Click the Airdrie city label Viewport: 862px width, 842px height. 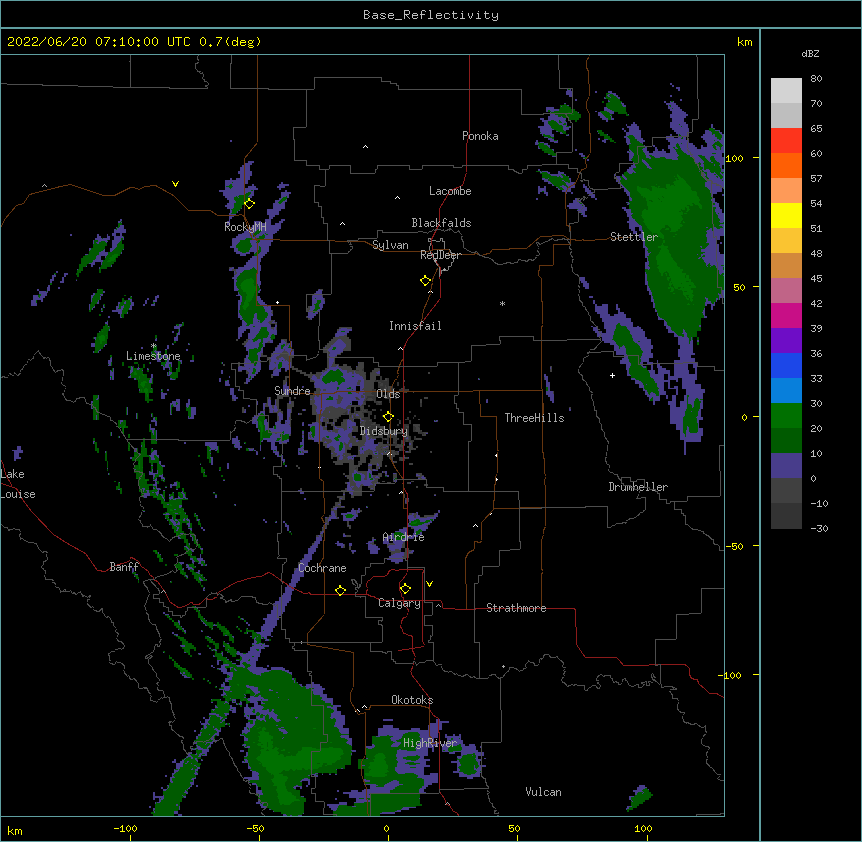(x=404, y=537)
